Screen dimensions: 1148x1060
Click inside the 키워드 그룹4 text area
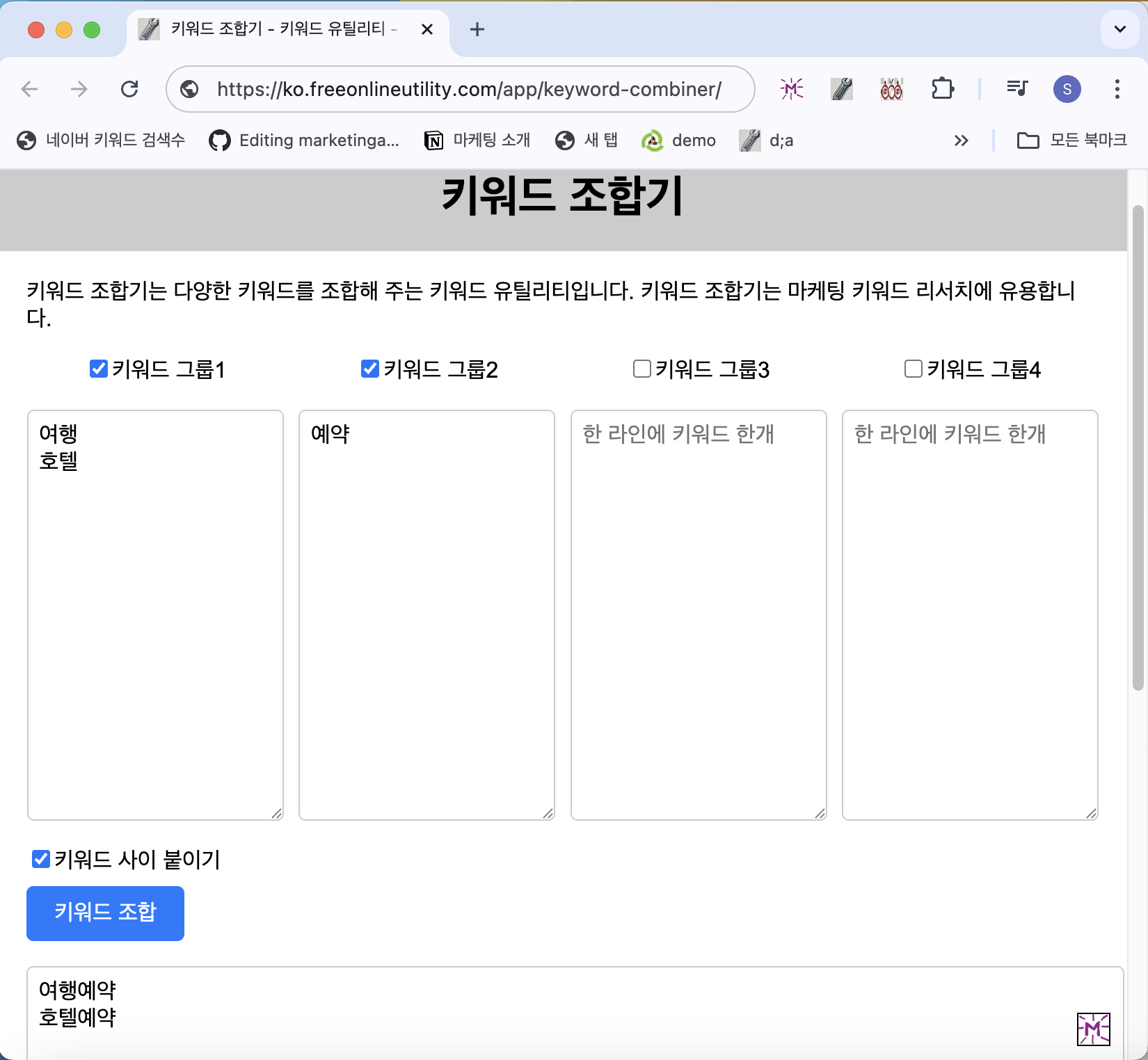tap(970, 615)
